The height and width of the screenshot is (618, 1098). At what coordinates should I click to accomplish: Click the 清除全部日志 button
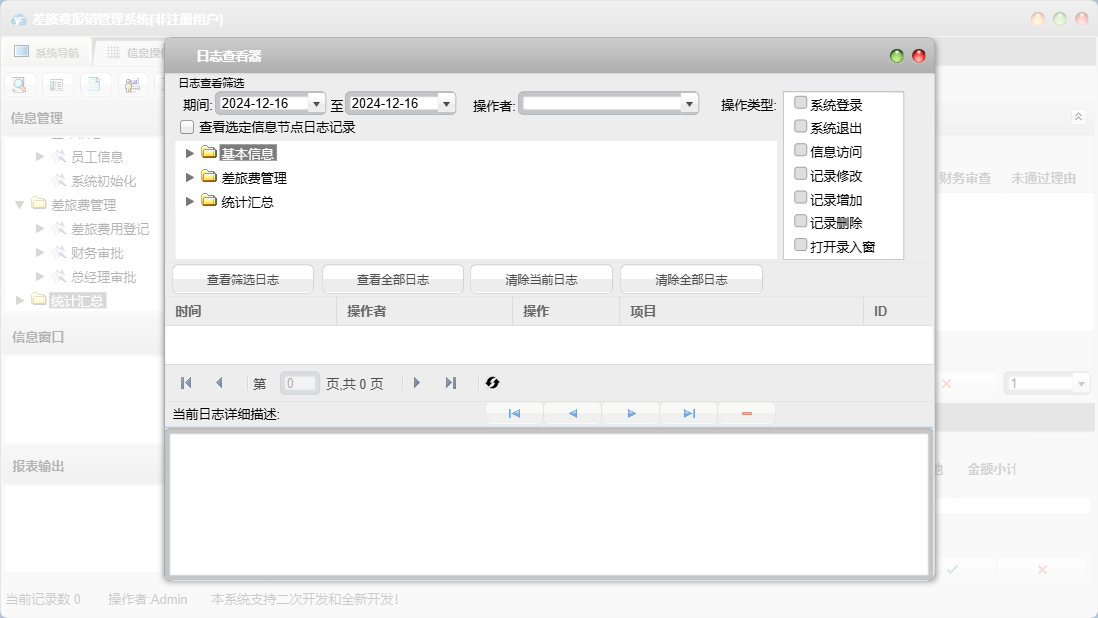tap(691, 280)
